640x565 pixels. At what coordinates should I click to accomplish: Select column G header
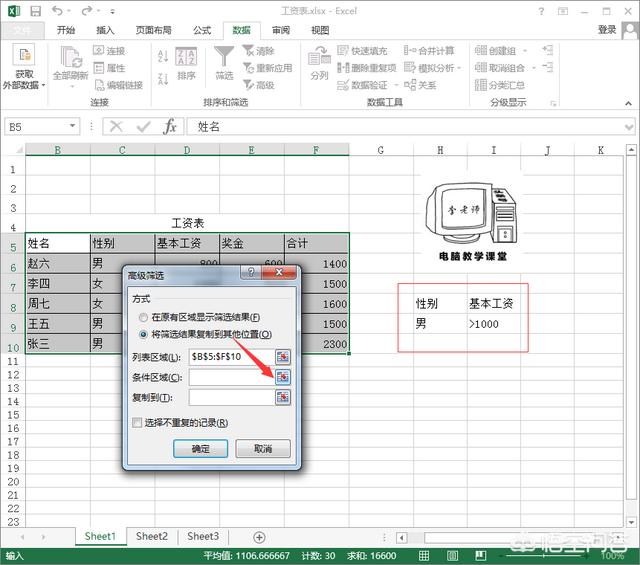(381, 150)
